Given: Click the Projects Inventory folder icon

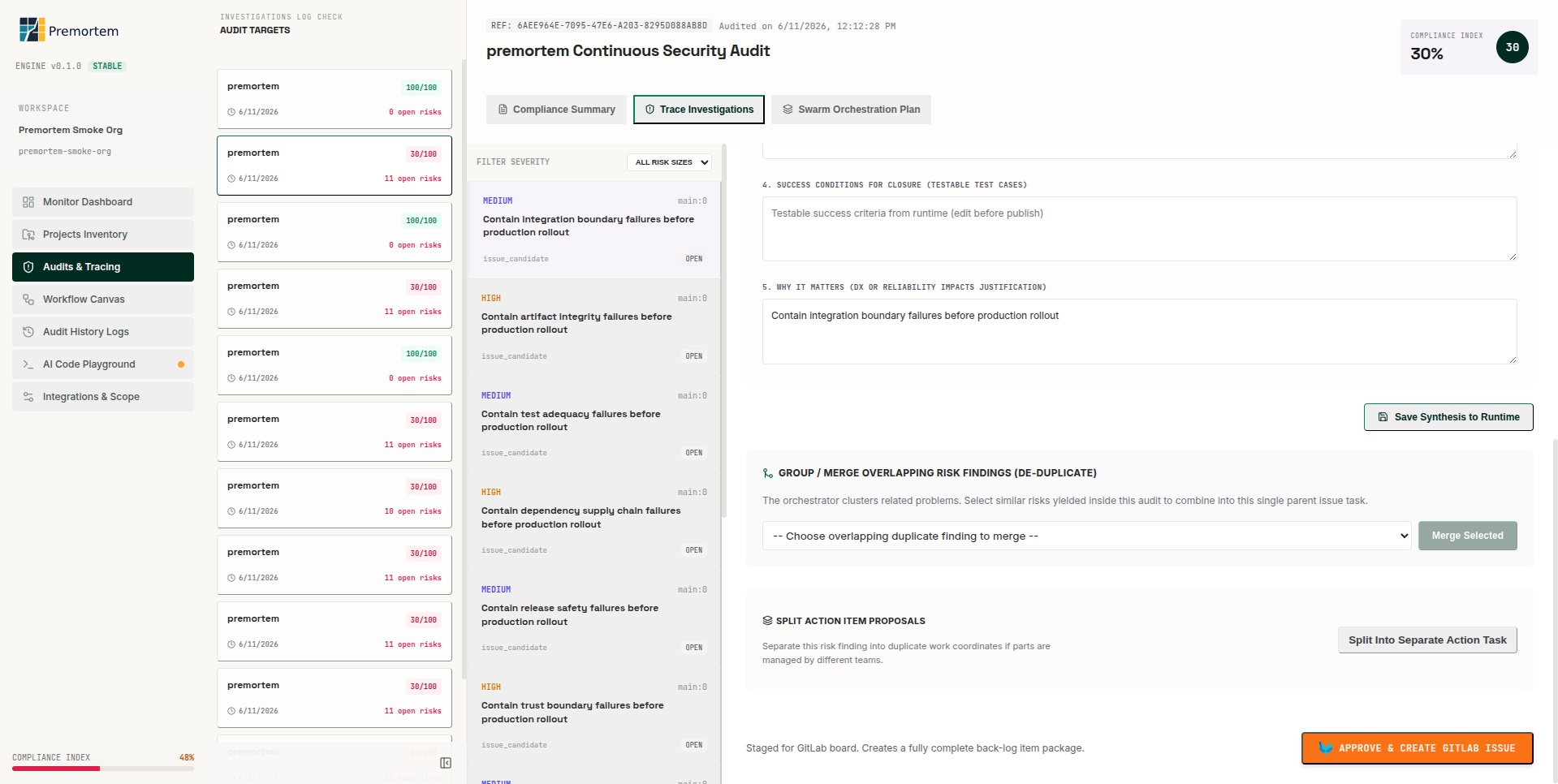Looking at the screenshot, I should [x=28, y=235].
